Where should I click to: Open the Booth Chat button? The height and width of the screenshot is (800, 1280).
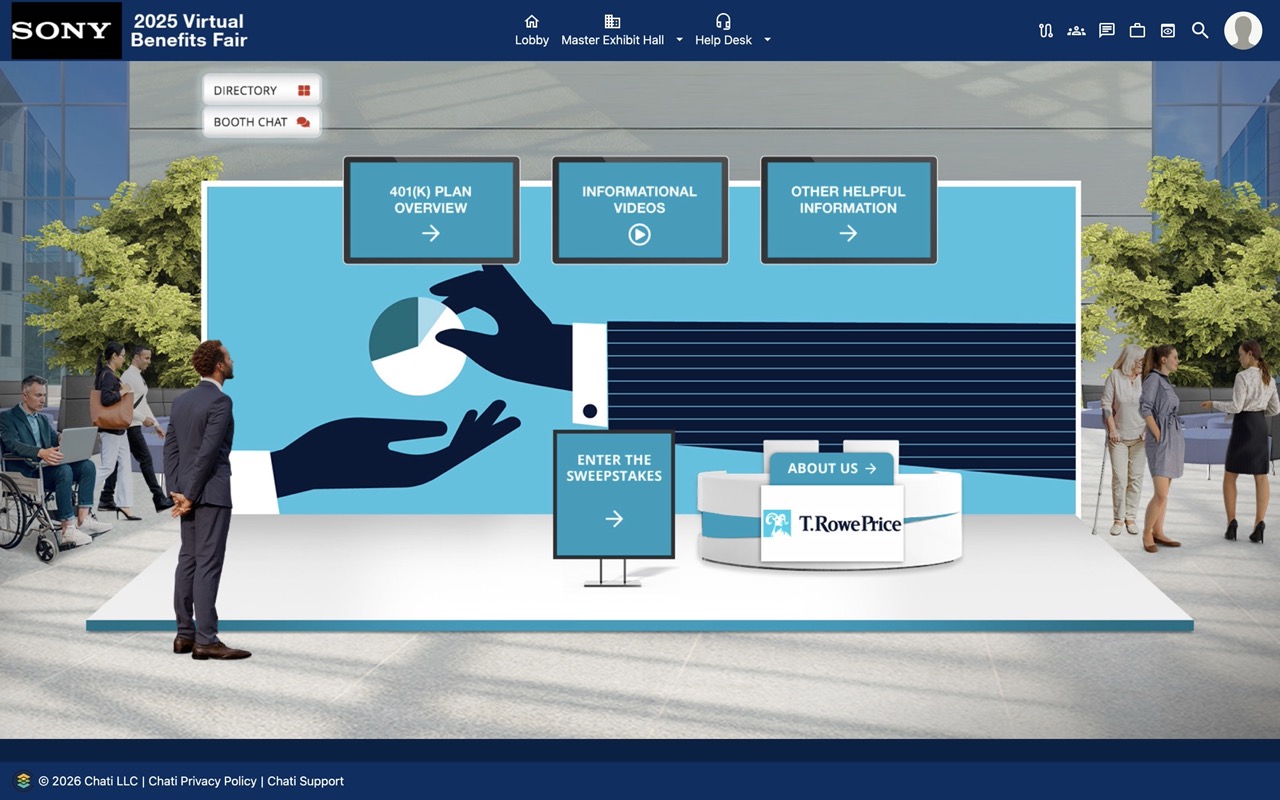click(262, 122)
